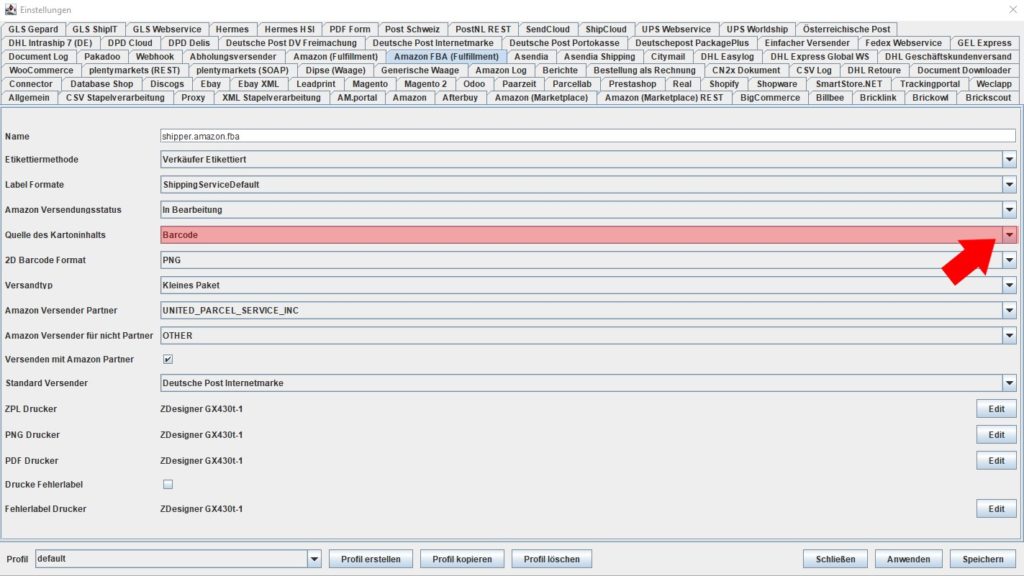Expand the Label Formate dropdown
The height and width of the screenshot is (576, 1024).
coord(1009,185)
